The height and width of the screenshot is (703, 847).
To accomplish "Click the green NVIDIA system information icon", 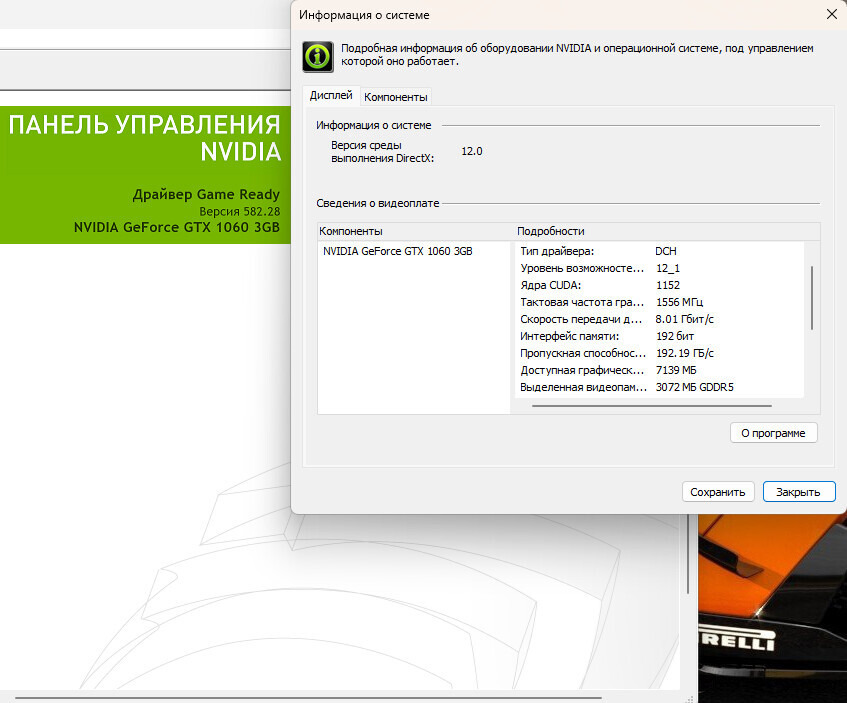I will (x=318, y=56).
